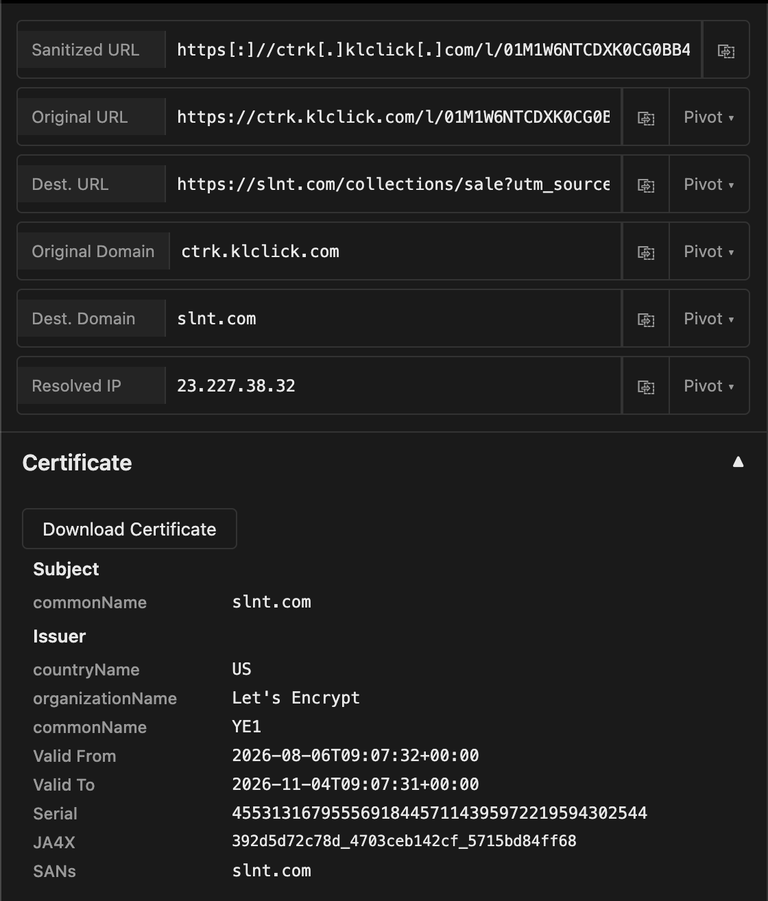
Task: Open Pivot dropdown for Original Domain
Action: (x=709, y=252)
